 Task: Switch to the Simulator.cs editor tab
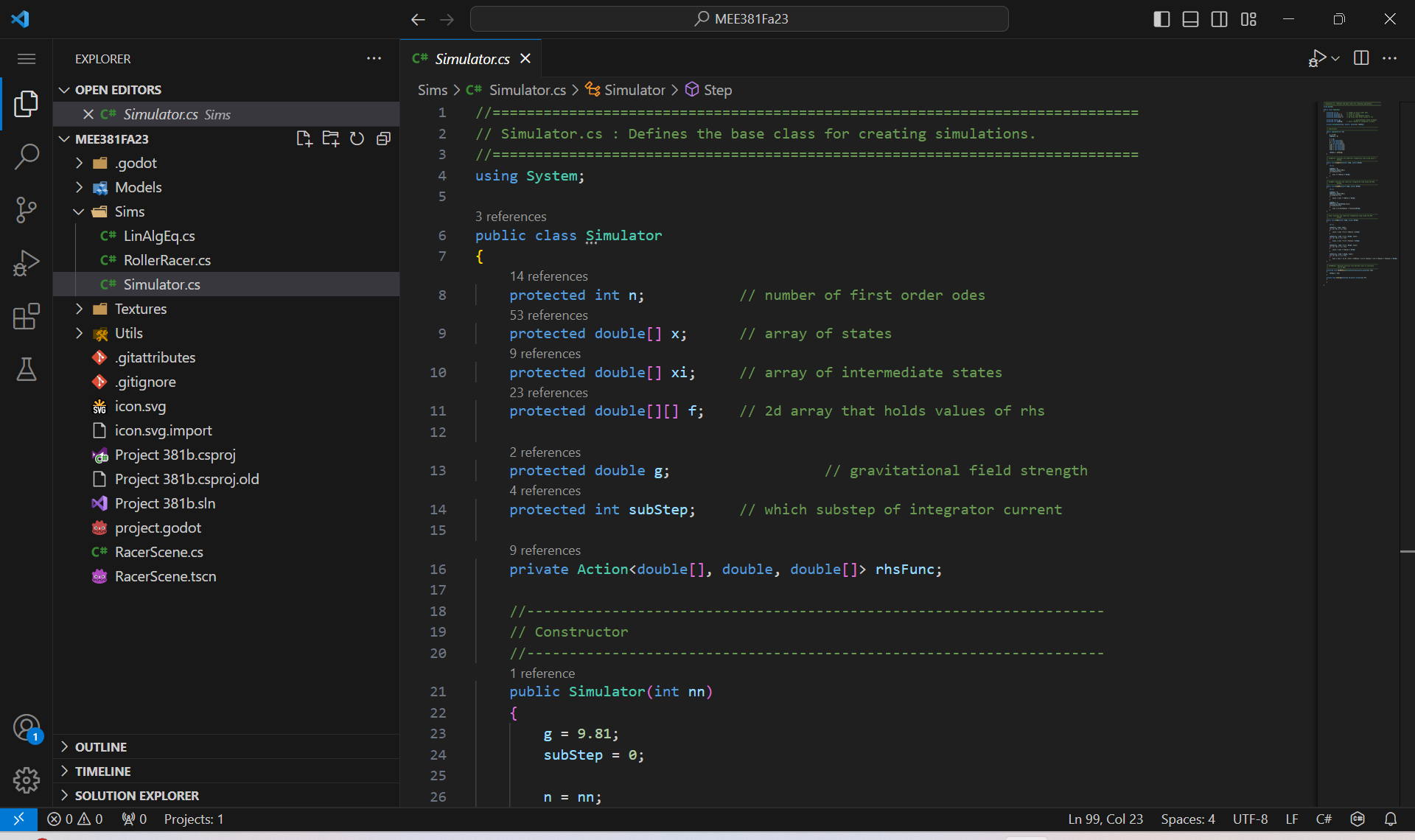(x=472, y=58)
